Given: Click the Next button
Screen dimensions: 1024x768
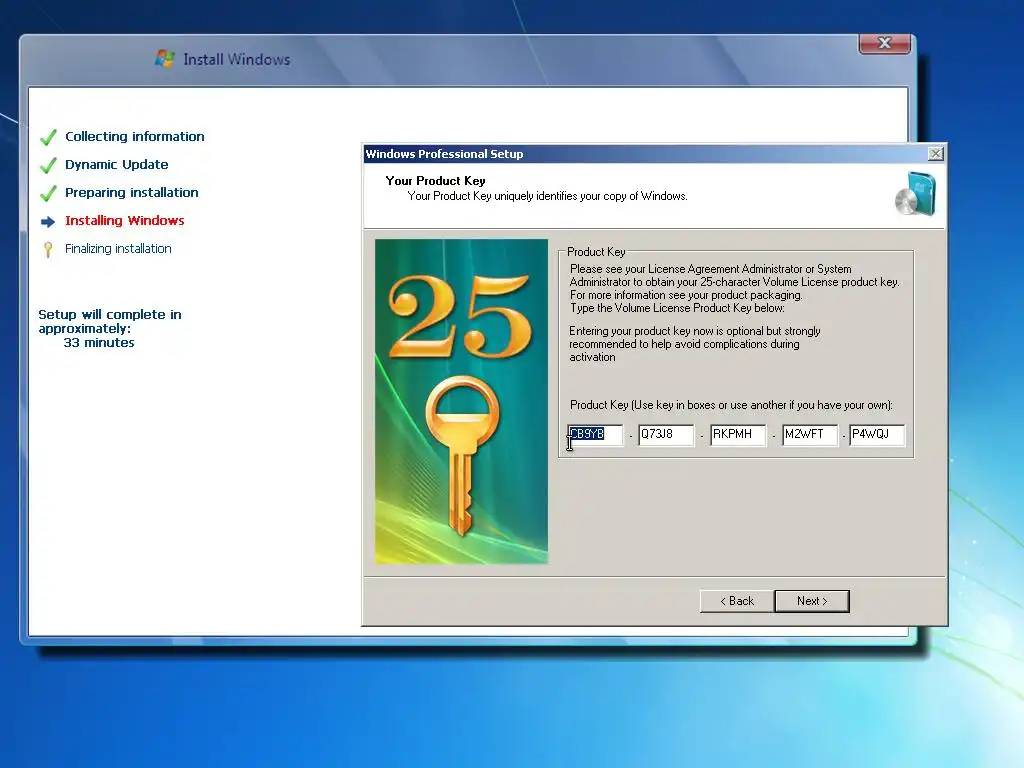Looking at the screenshot, I should 812,601.
